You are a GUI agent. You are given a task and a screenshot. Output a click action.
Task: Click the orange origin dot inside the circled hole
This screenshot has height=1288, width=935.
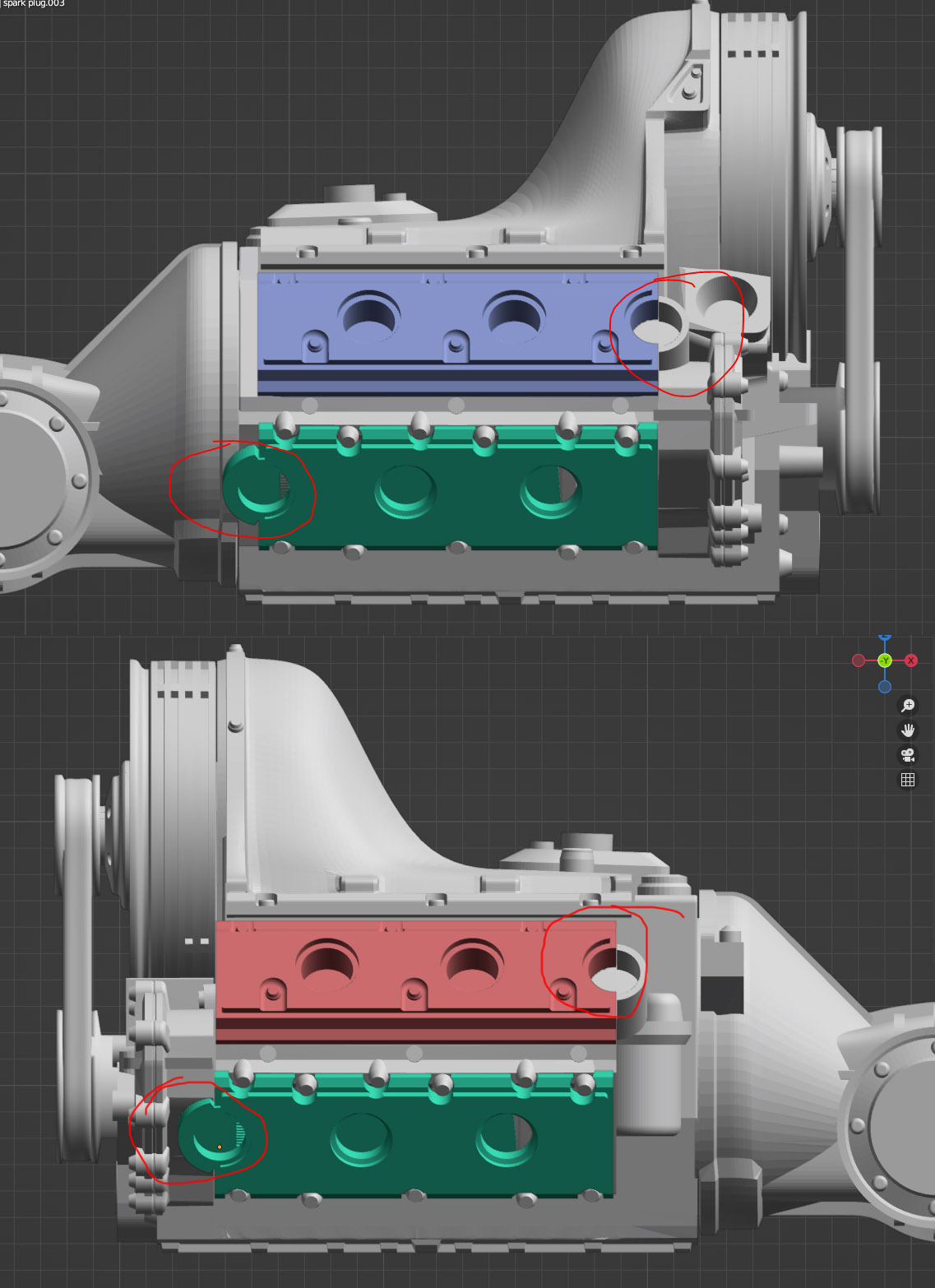point(219,1145)
